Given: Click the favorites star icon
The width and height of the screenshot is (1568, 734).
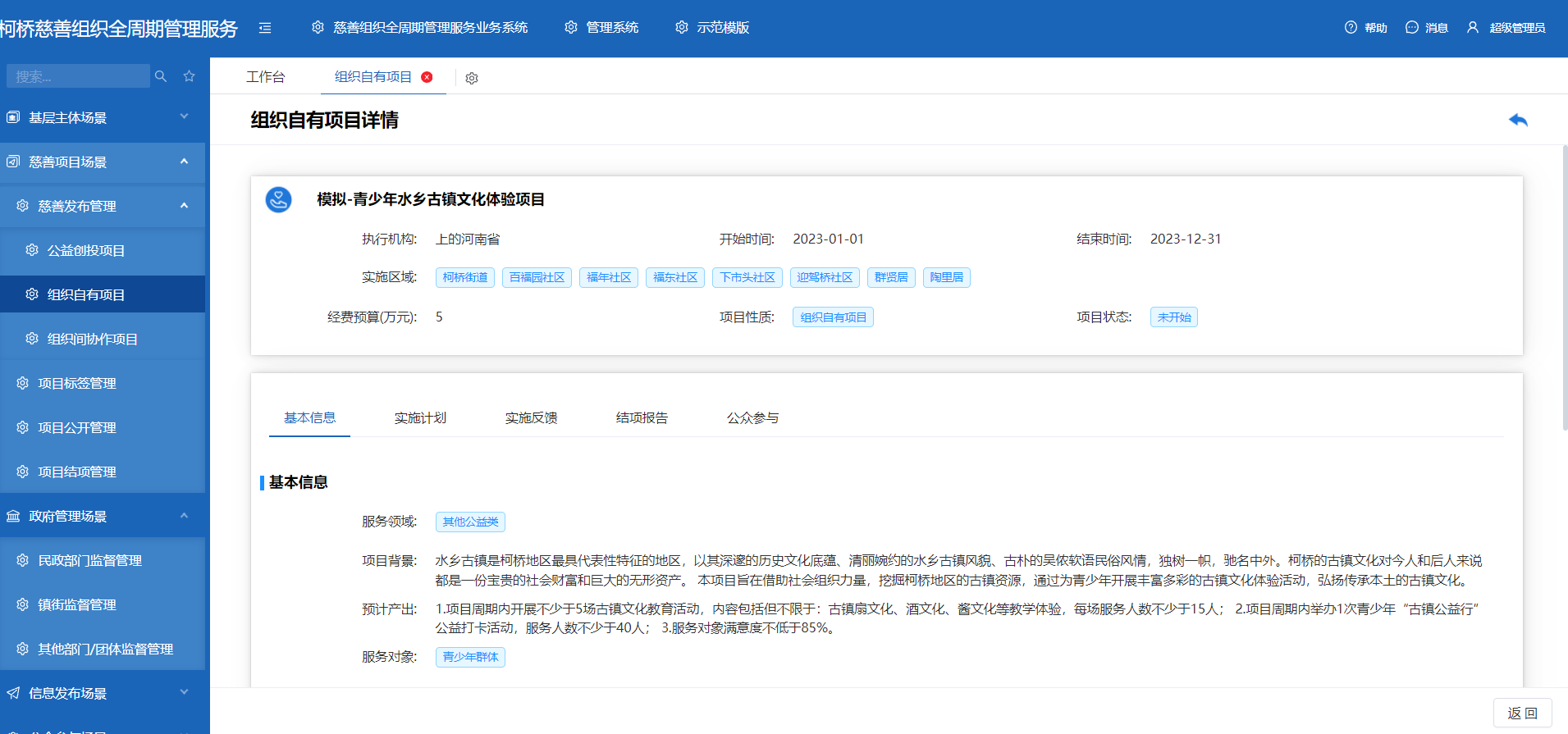Looking at the screenshot, I should coord(190,76).
